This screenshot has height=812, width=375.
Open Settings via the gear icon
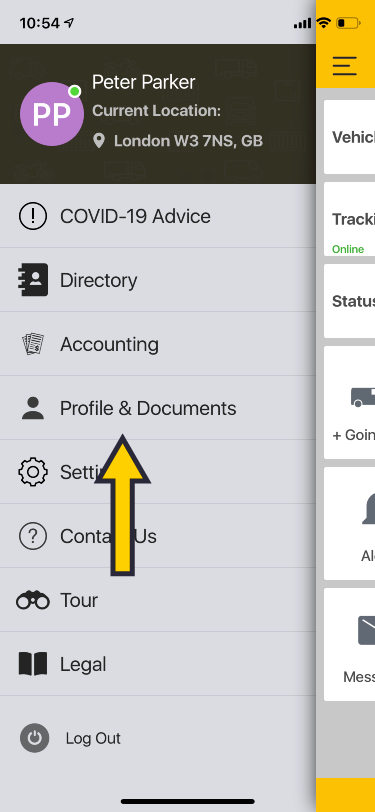[x=33, y=472]
